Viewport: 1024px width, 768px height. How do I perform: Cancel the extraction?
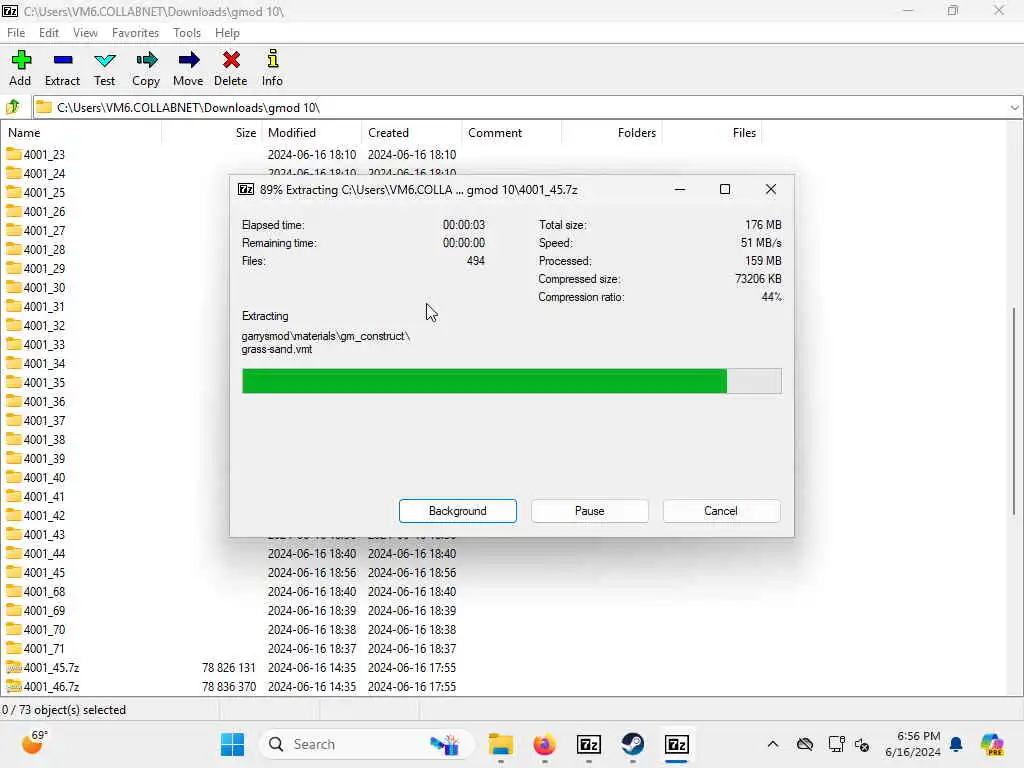point(721,511)
